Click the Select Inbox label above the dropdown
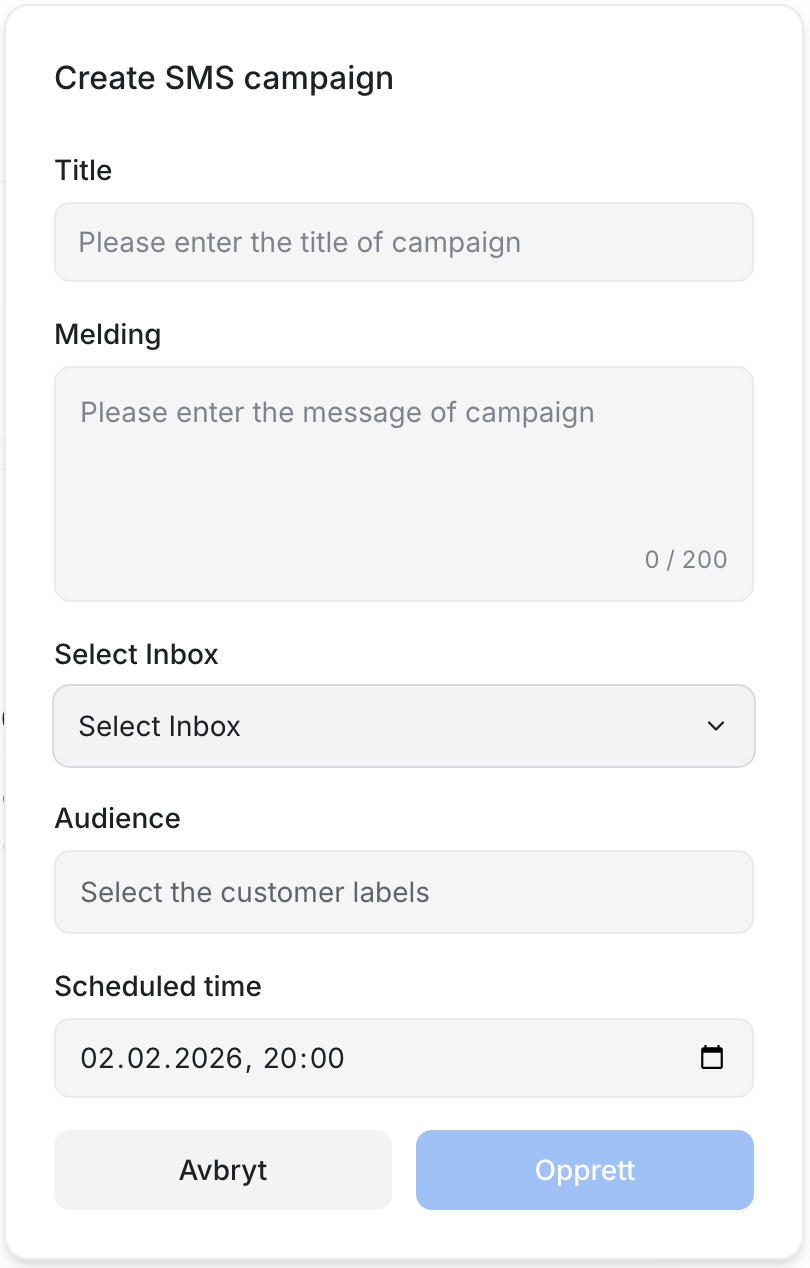 [x=136, y=654]
